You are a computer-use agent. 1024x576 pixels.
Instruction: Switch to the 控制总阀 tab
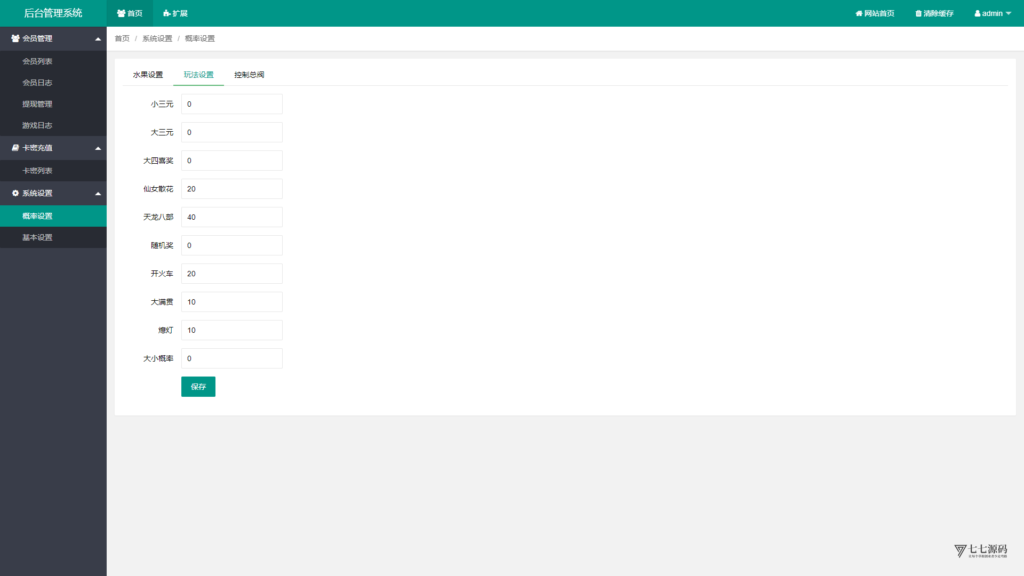(x=249, y=75)
